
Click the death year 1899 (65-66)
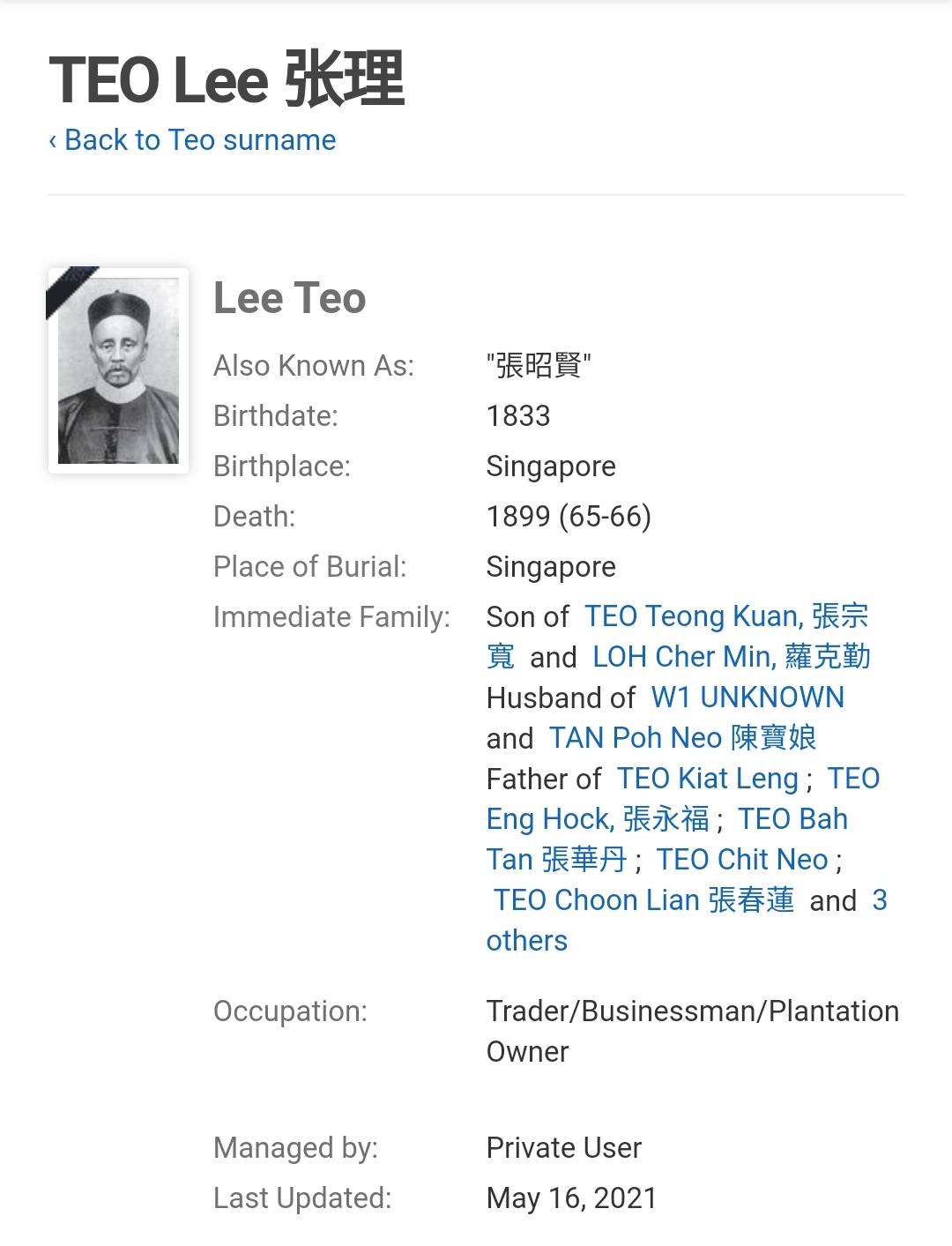(569, 517)
